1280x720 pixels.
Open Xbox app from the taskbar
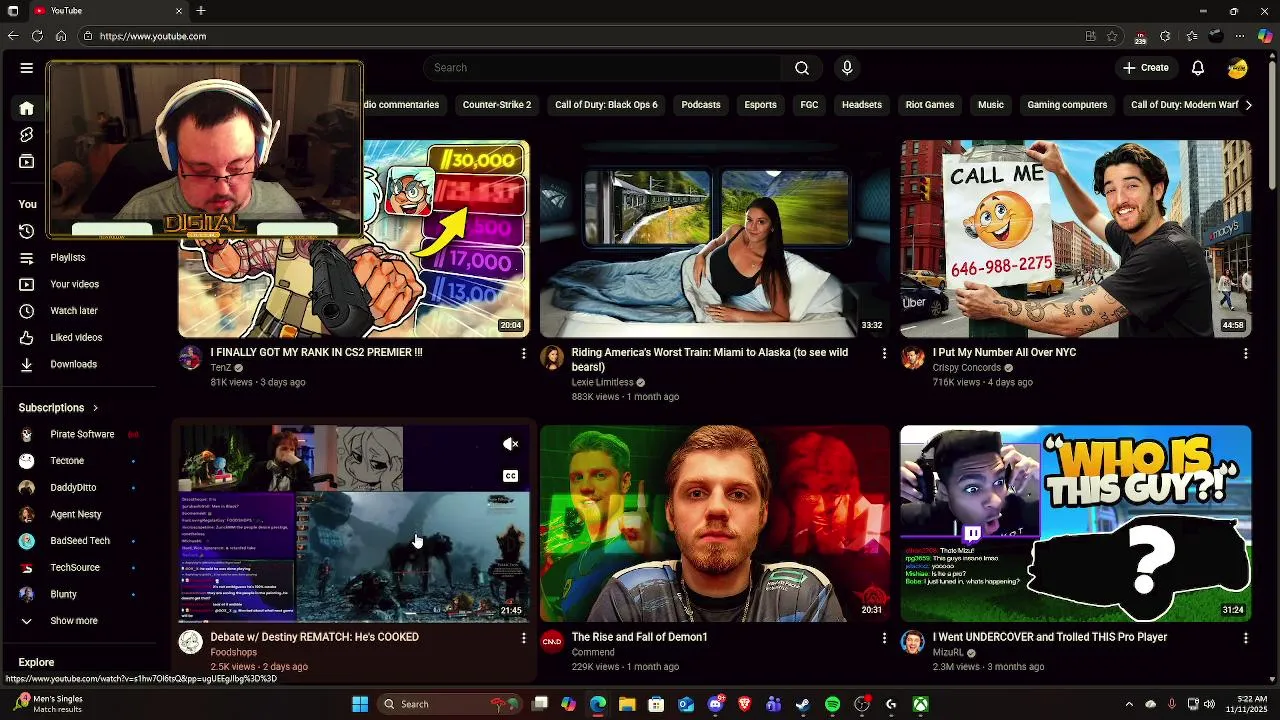coord(921,704)
